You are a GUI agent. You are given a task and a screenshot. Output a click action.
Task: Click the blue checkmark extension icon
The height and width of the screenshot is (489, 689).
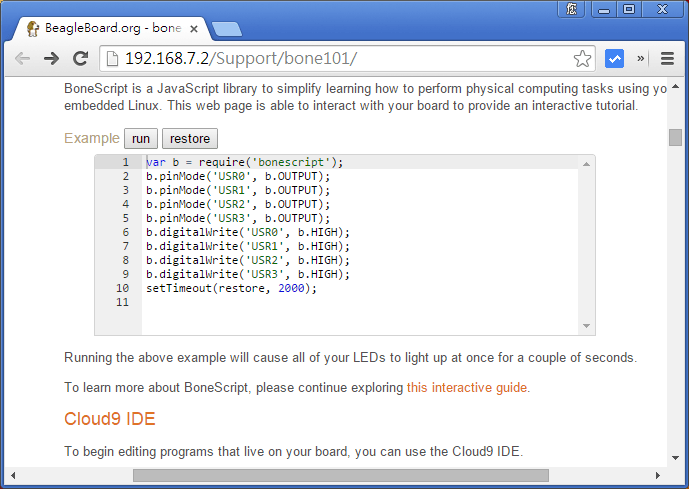click(614, 58)
